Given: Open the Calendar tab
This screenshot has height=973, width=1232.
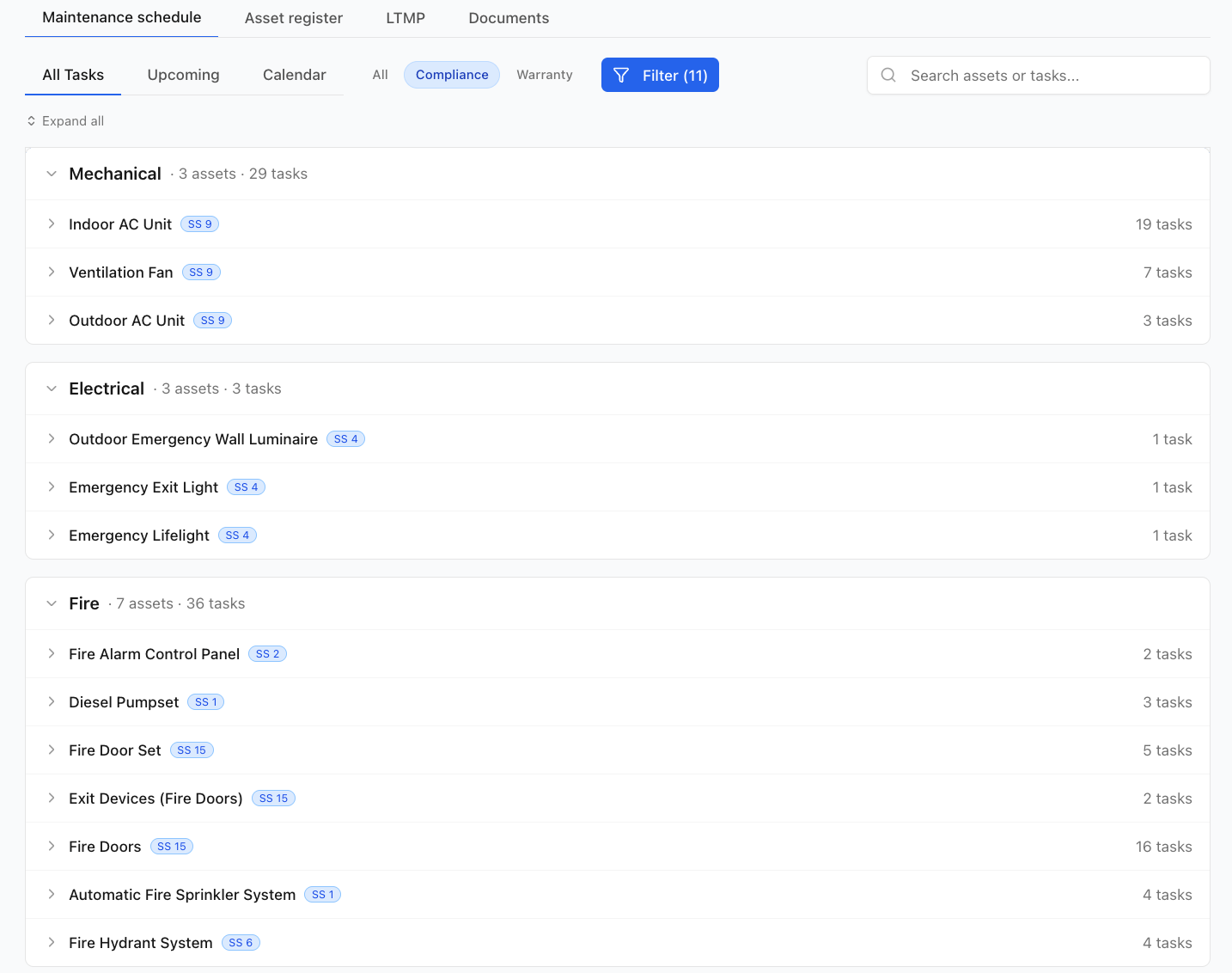Looking at the screenshot, I should [295, 75].
